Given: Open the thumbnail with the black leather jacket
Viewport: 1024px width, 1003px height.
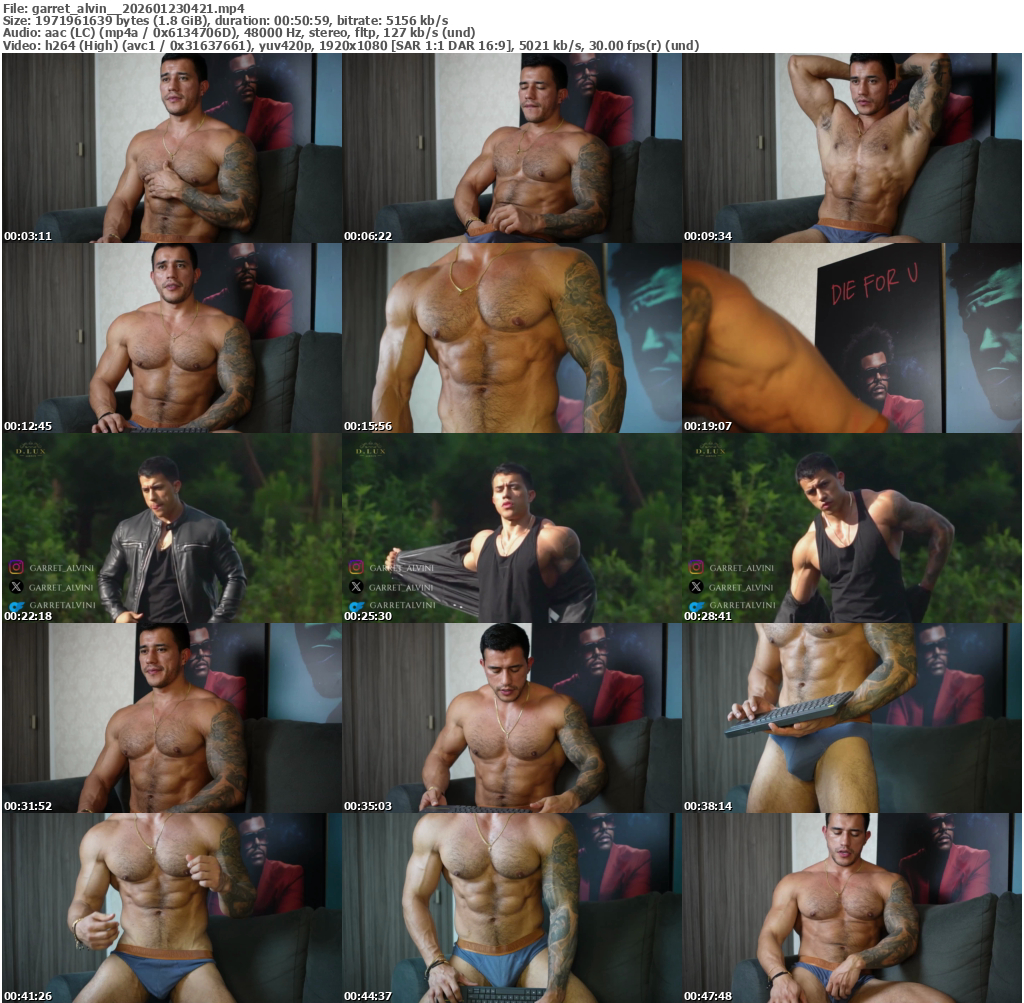Looking at the screenshot, I should (x=171, y=528).
